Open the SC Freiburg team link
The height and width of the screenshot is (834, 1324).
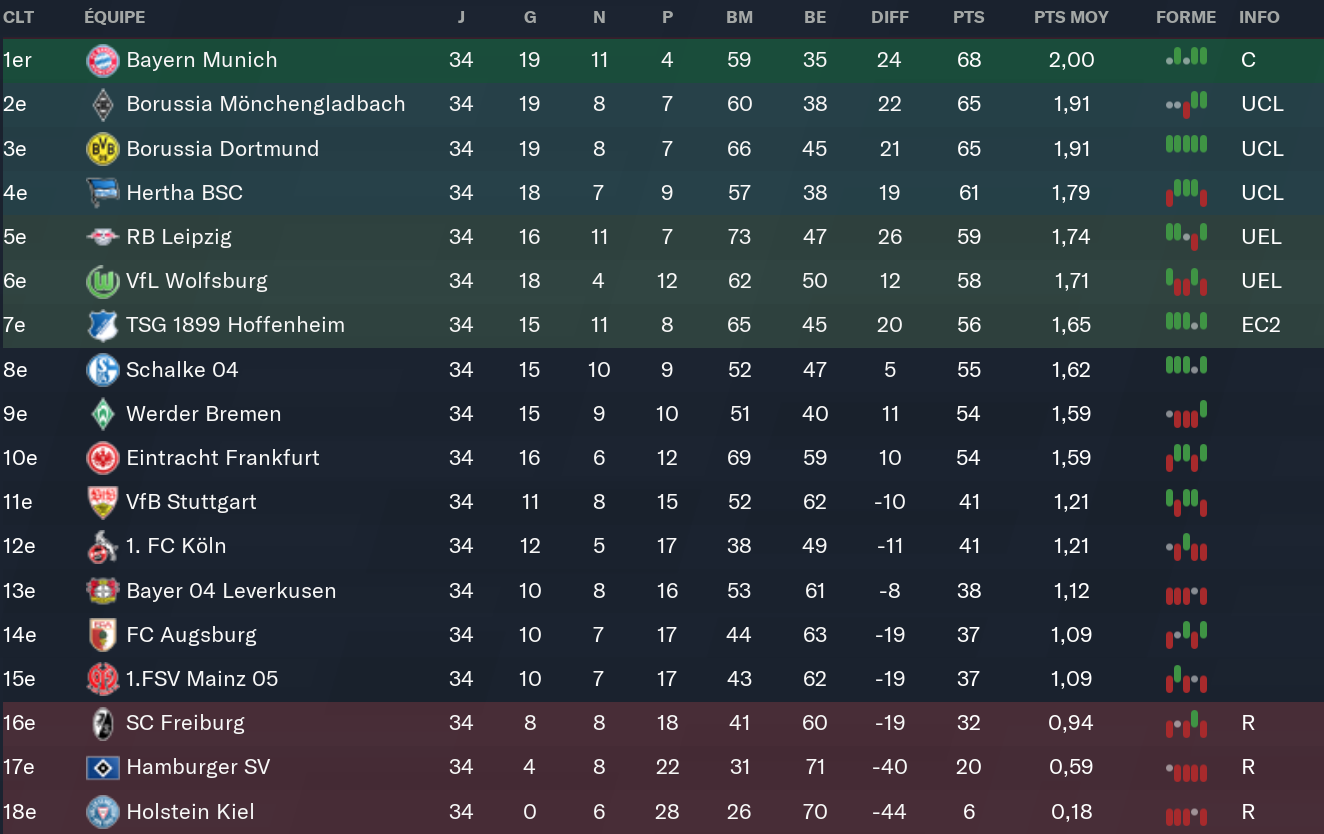point(185,723)
